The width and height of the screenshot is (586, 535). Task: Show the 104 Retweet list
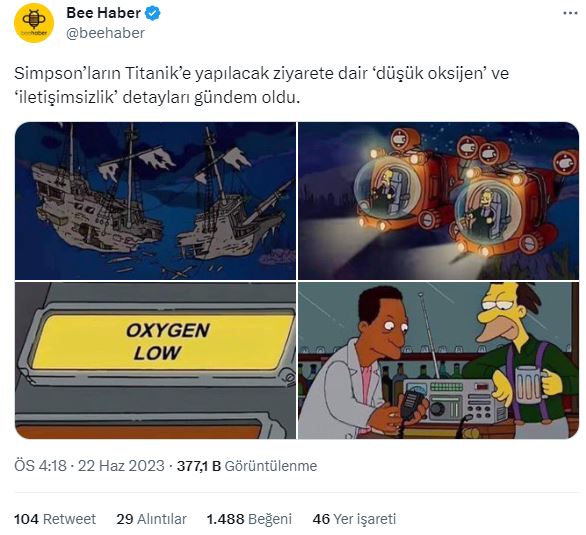tap(55, 519)
